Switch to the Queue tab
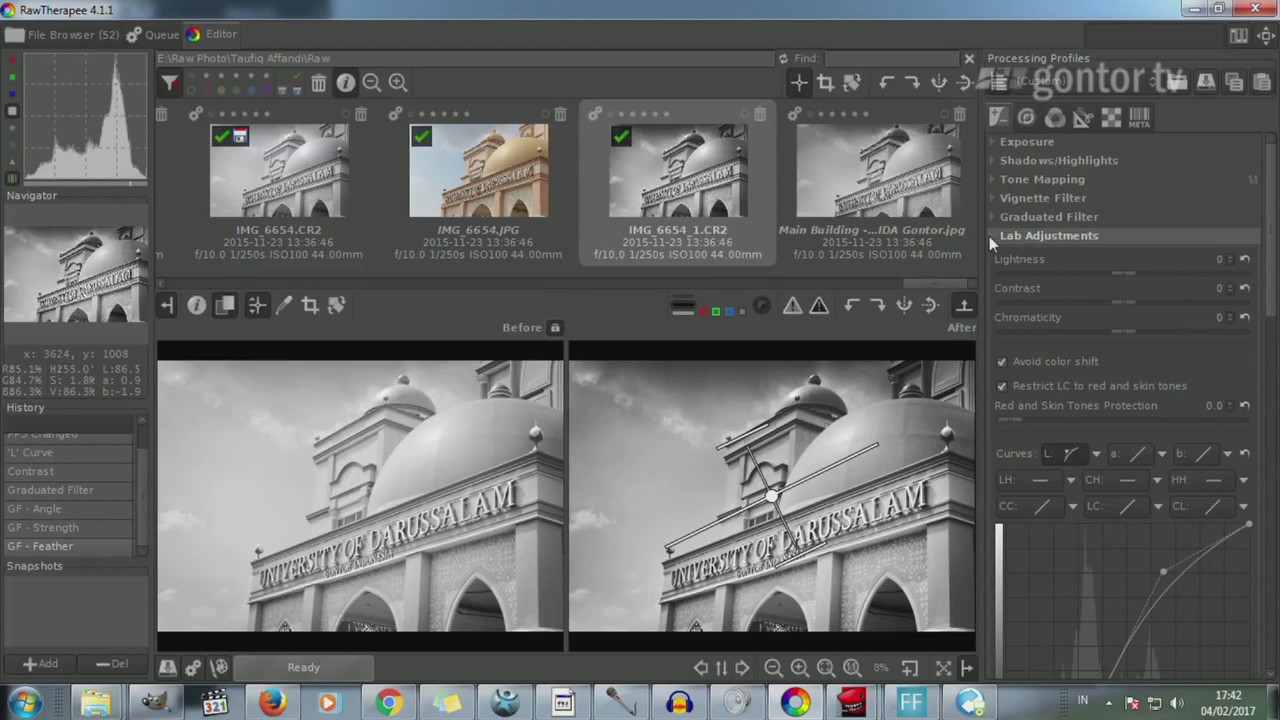Viewport: 1280px width, 720px height. pos(154,34)
